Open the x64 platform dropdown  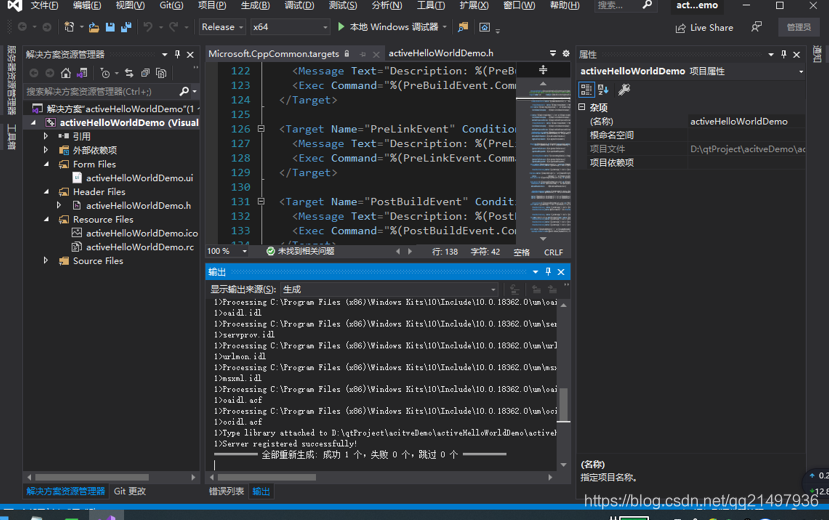coord(290,27)
